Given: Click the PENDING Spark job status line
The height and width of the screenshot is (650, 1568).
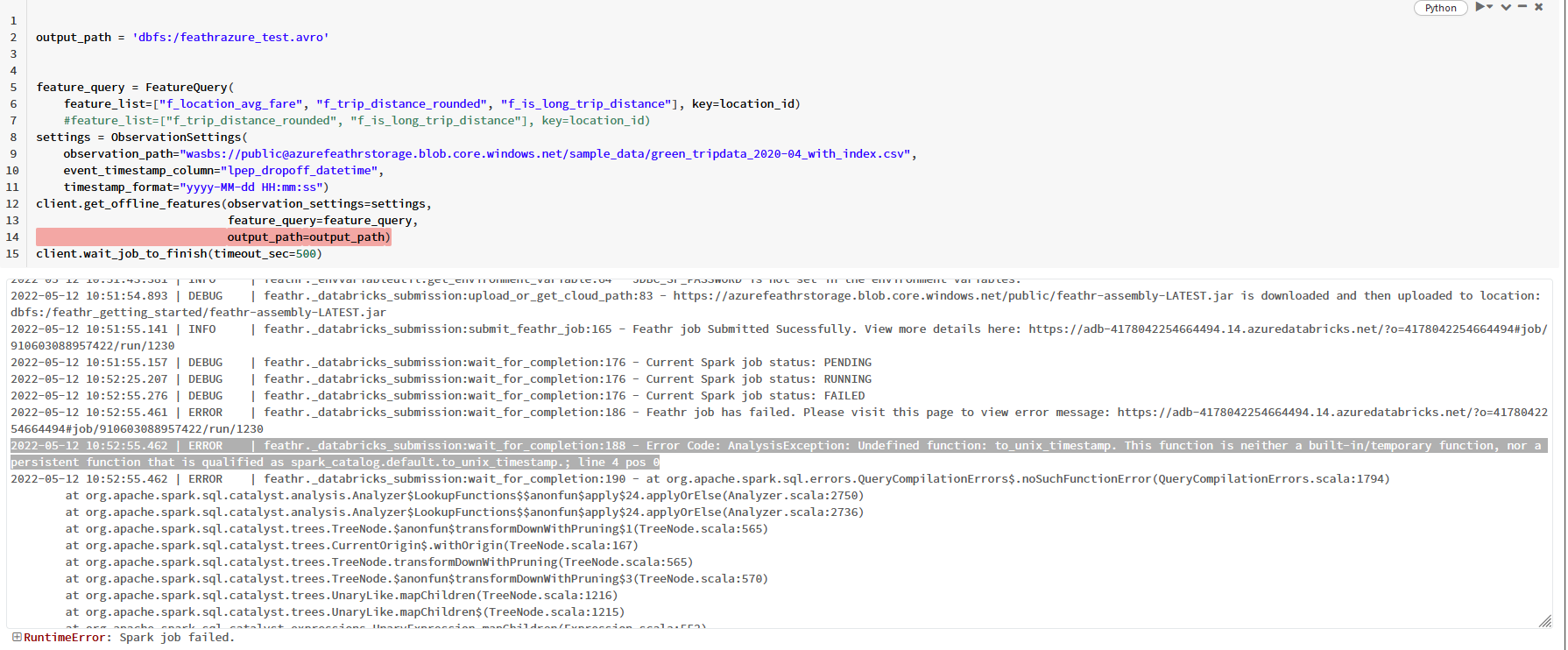Looking at the screenshot, I should point(441,363).
